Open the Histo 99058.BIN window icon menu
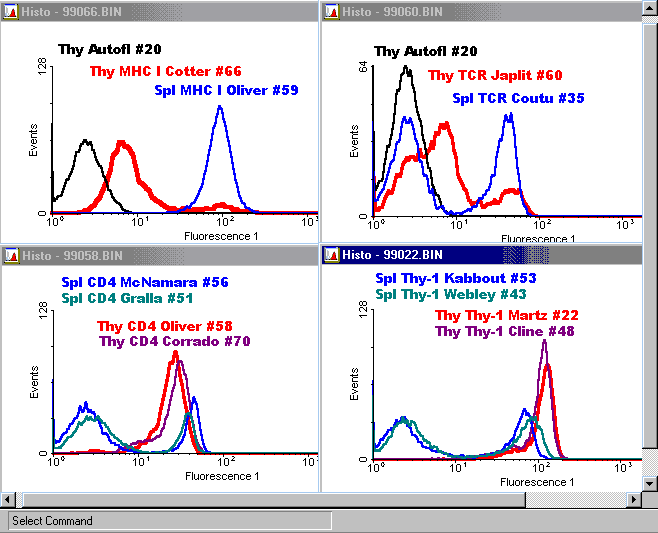 11,255
